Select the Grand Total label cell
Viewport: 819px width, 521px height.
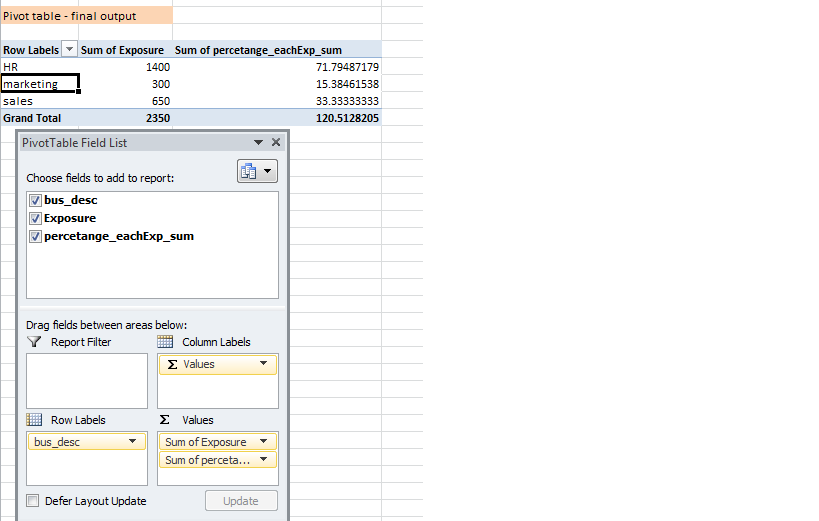tap(40, 118)
